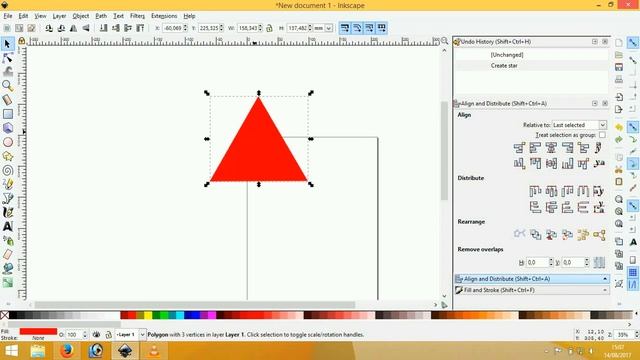Toggle scale stroke width with object
This screenshot has height=360, width=640.
pos(345,28)
